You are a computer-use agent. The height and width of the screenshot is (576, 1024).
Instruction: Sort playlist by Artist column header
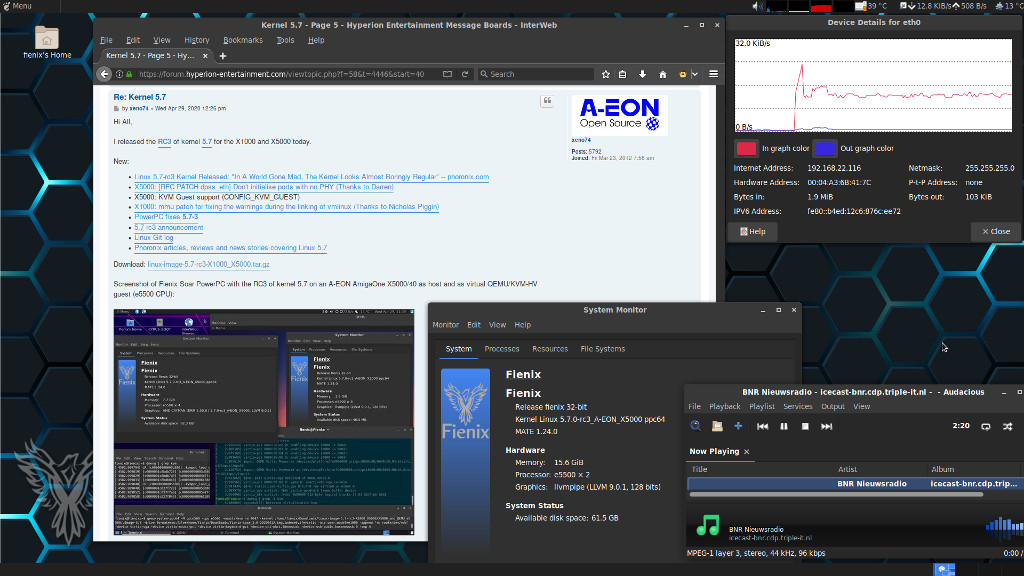(x=847, y=469)
